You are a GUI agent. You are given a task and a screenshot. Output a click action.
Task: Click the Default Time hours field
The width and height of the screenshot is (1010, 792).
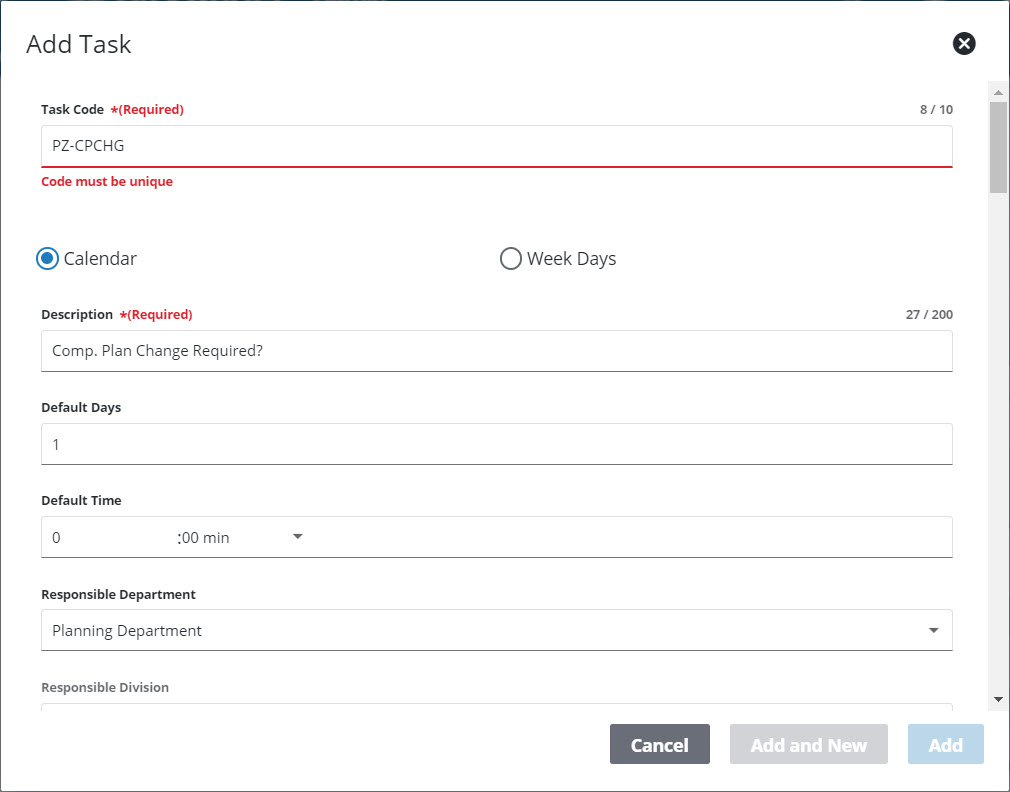100,537
